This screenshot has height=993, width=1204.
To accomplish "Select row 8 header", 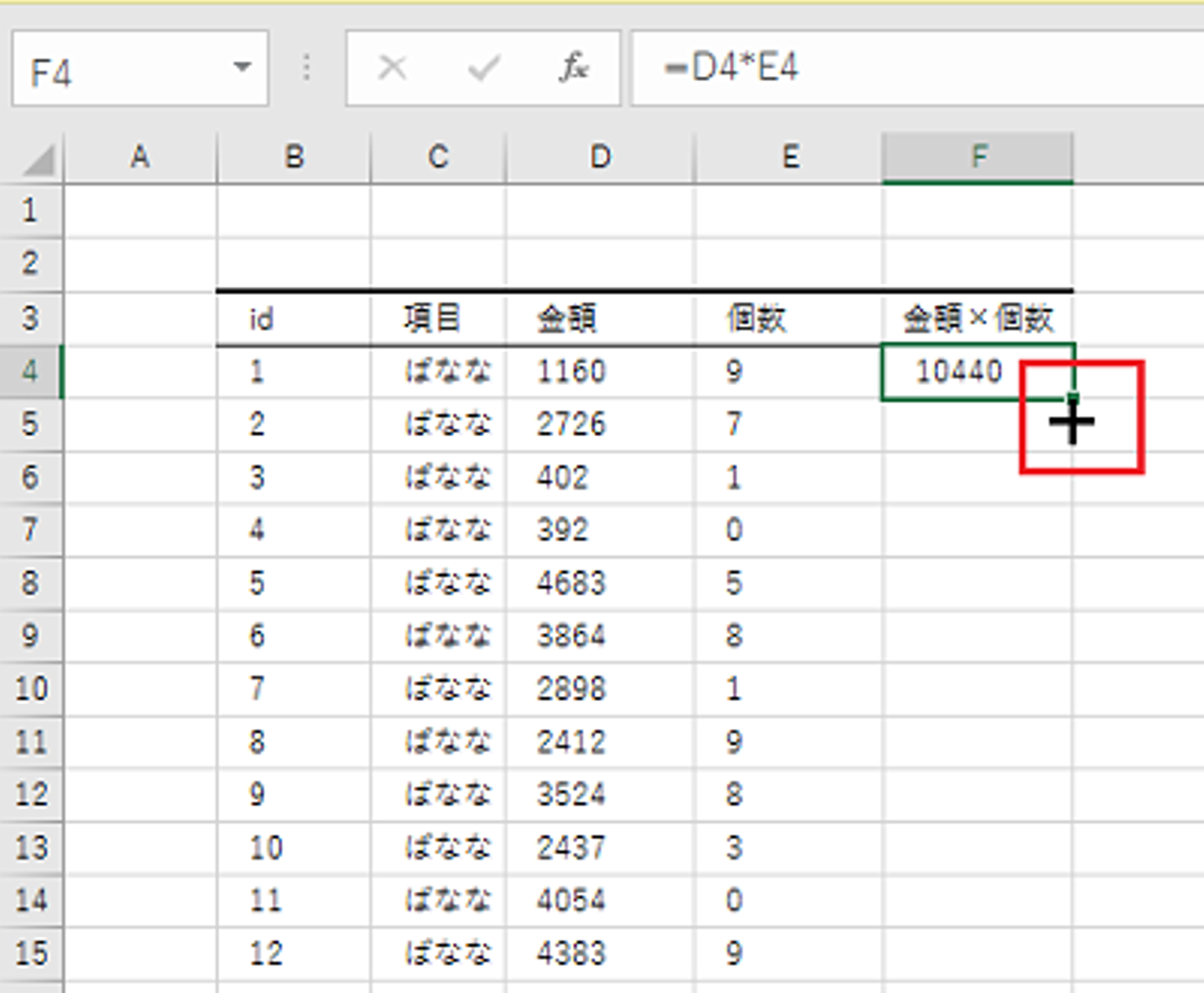I will [31, 583].
